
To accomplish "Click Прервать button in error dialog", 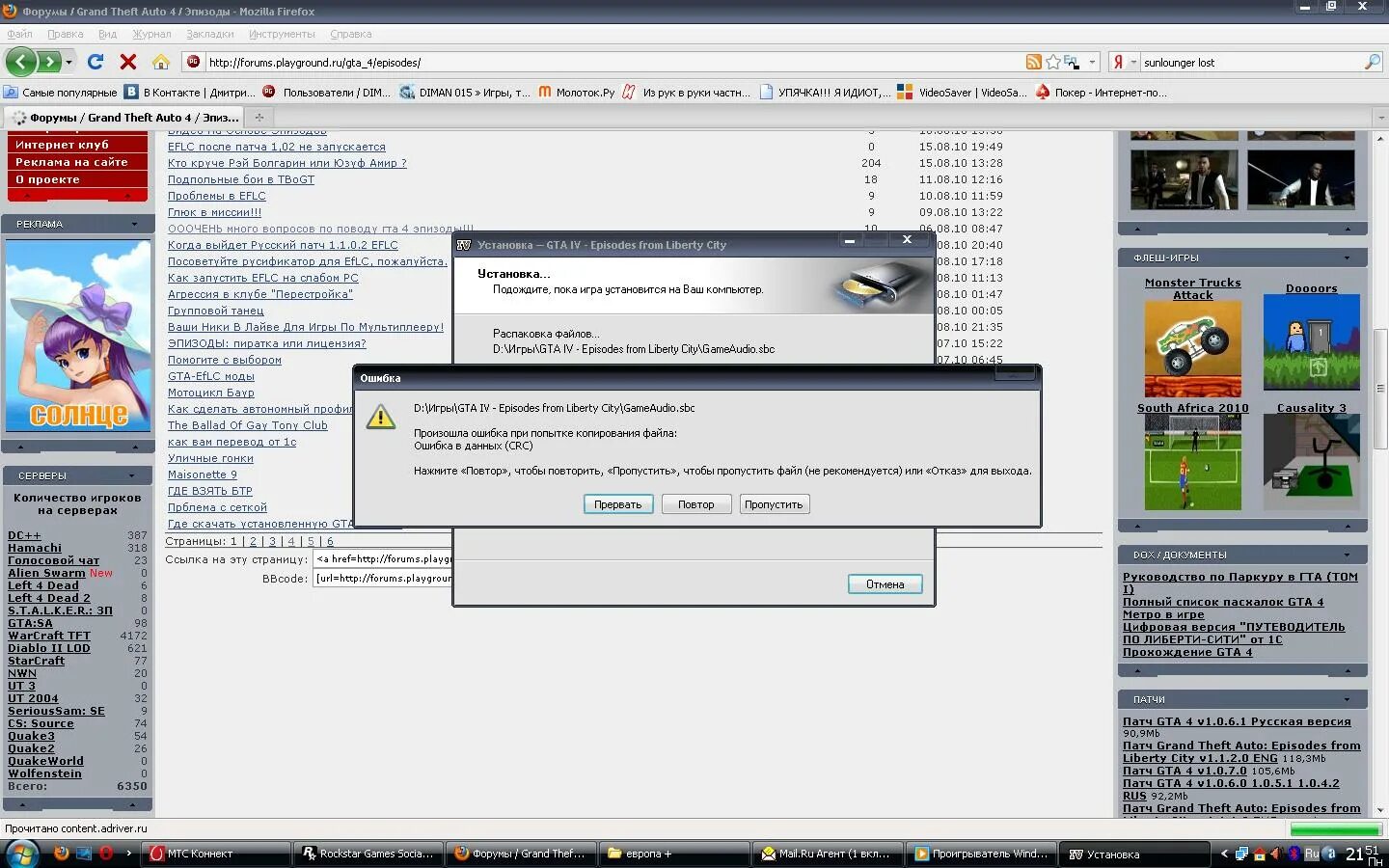I will point(618,504).
